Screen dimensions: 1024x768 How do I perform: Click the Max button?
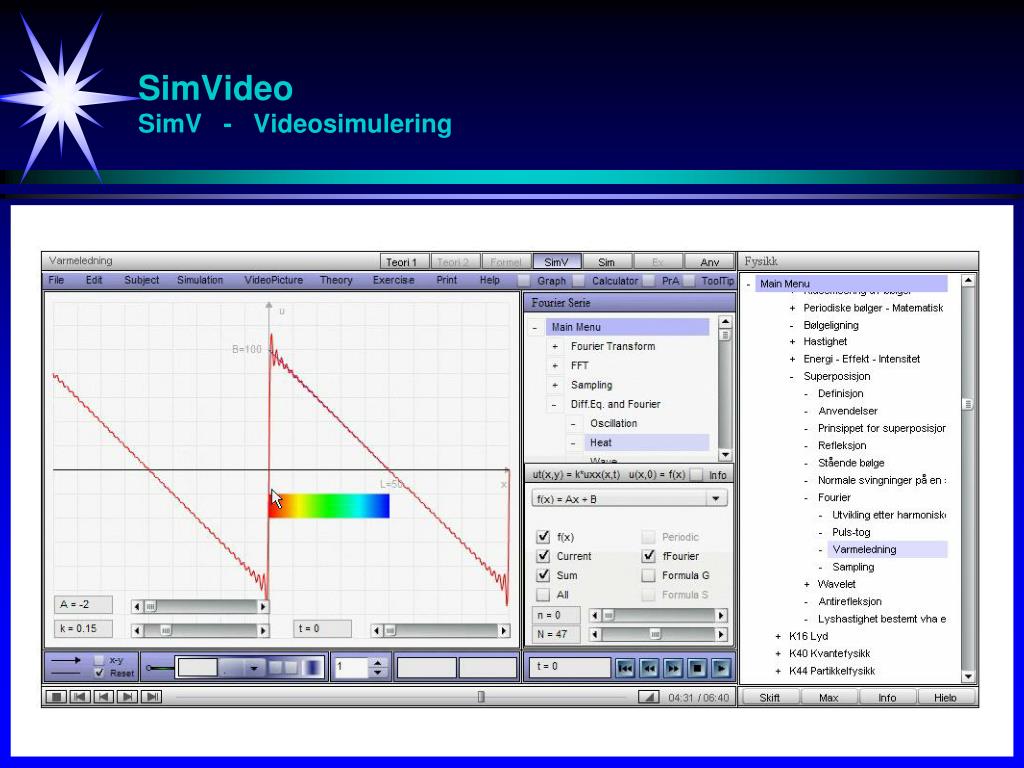pyautogui.click(x=828, y=697)
